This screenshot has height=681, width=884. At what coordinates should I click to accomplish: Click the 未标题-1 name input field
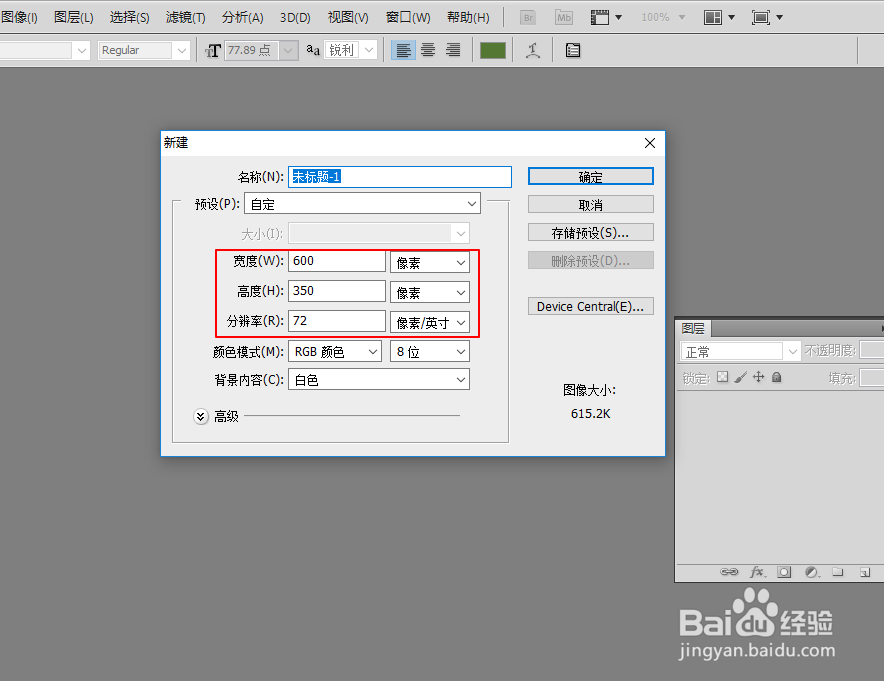tap(398, 176)
